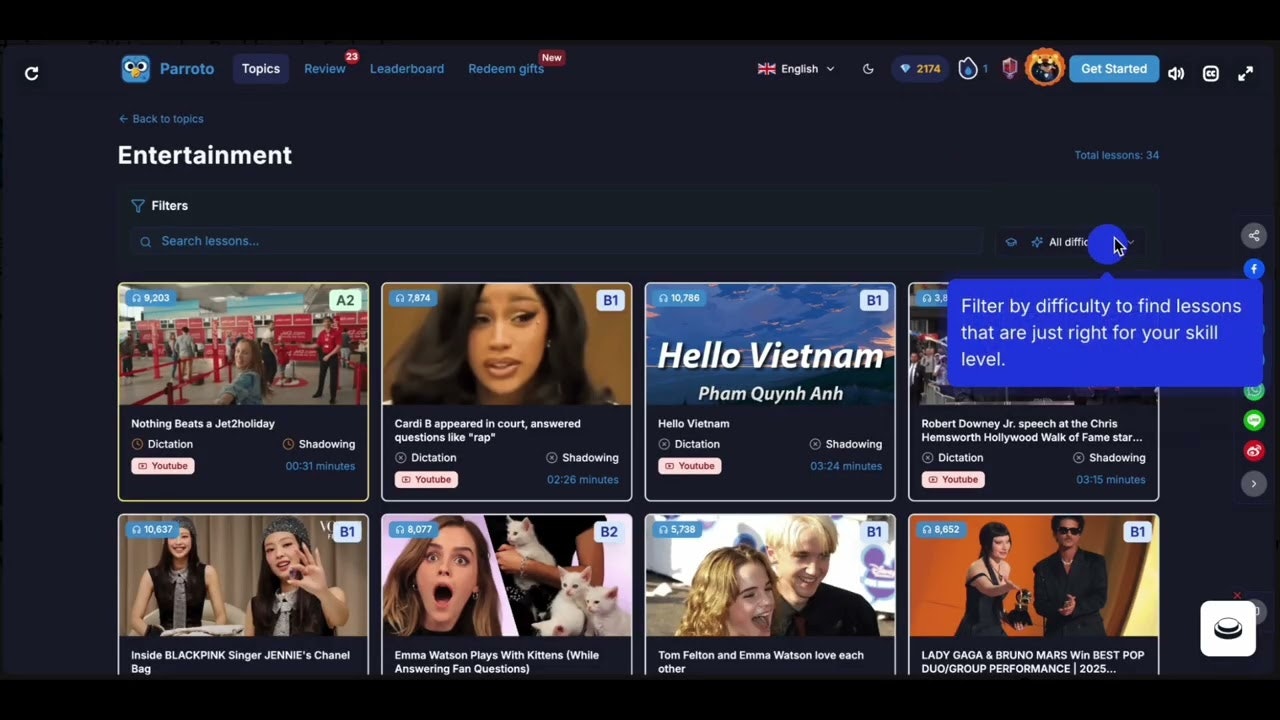This screenshot has width=1280, height=720.
Task: Toggle dark mode with the moon icon
Action: (x=868, y=69)
